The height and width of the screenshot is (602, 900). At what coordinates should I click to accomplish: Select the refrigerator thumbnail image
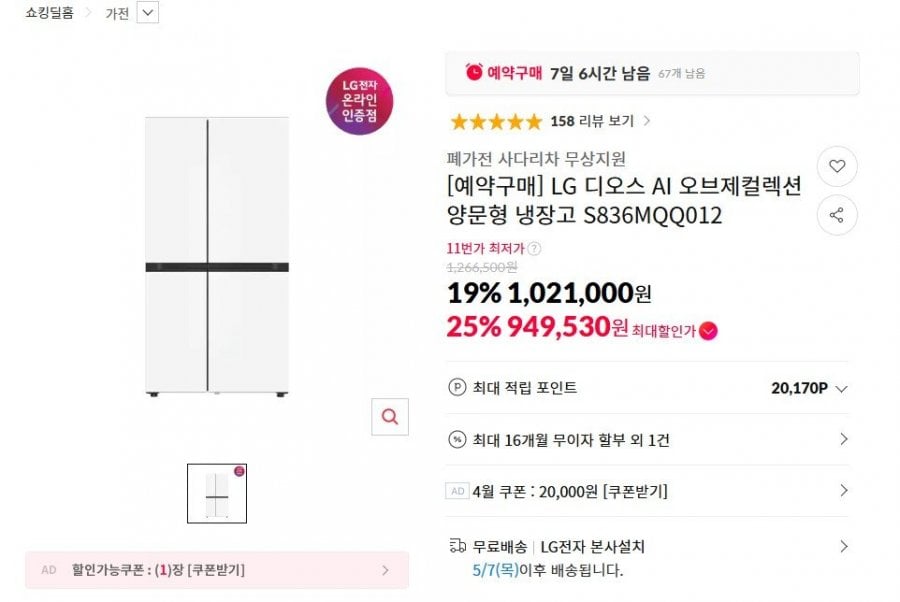tap(217, 493)
